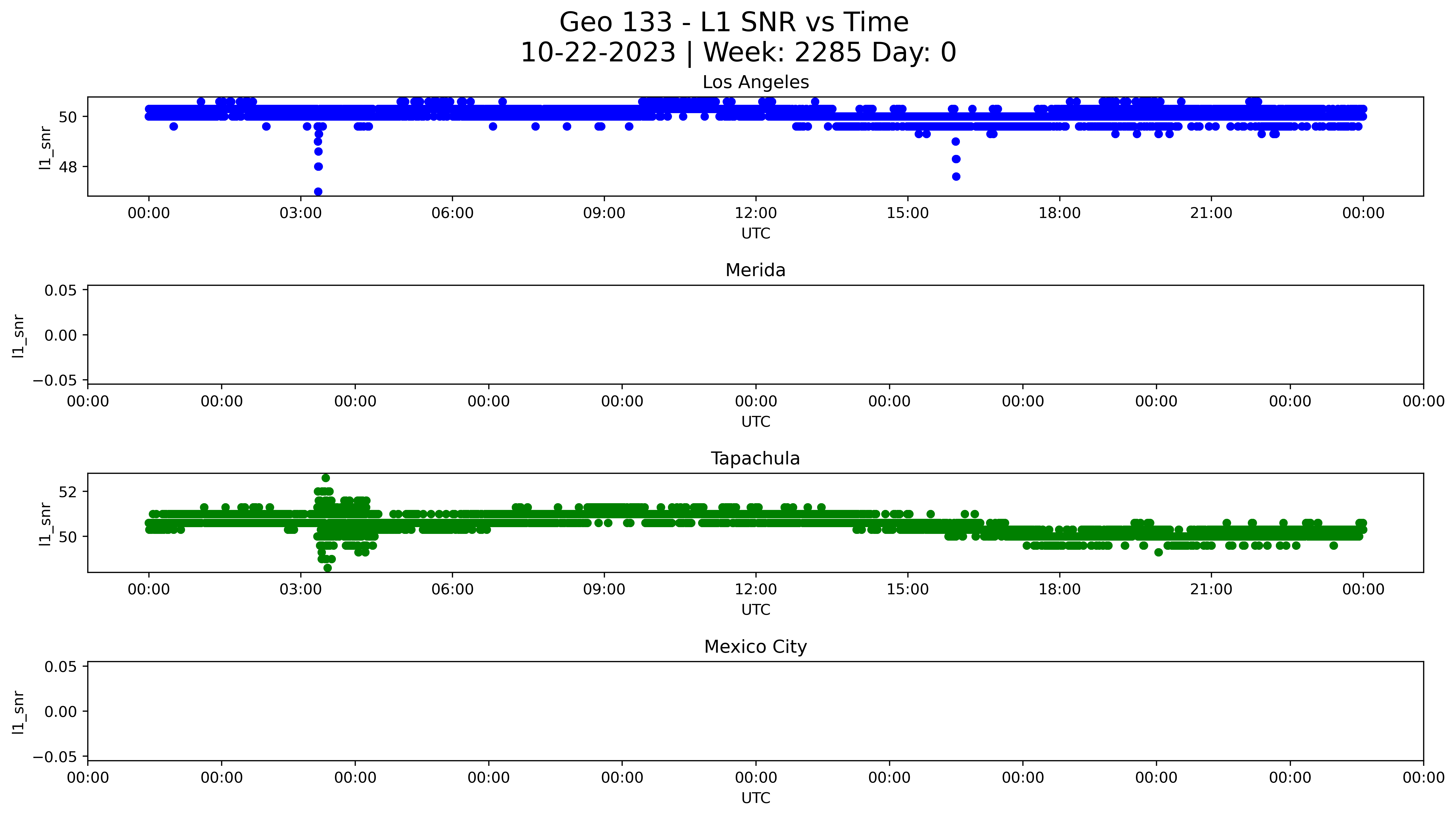Click the Merida subplot title

pos(755,270)
